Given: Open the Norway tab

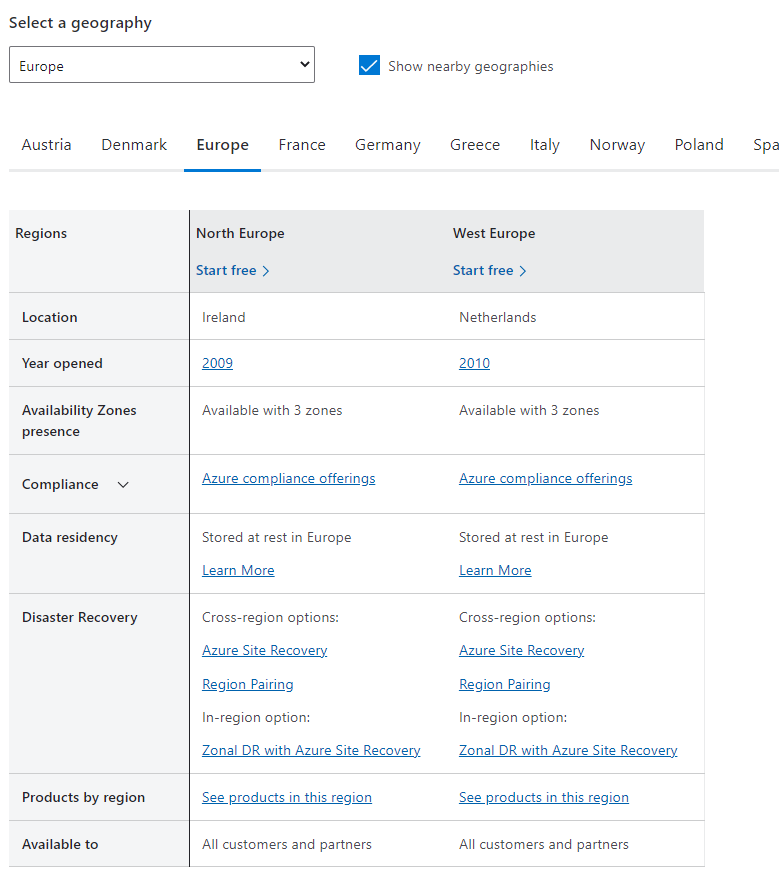Looking at the screenshot, I should pyautogui.click(x=617, y=145).
